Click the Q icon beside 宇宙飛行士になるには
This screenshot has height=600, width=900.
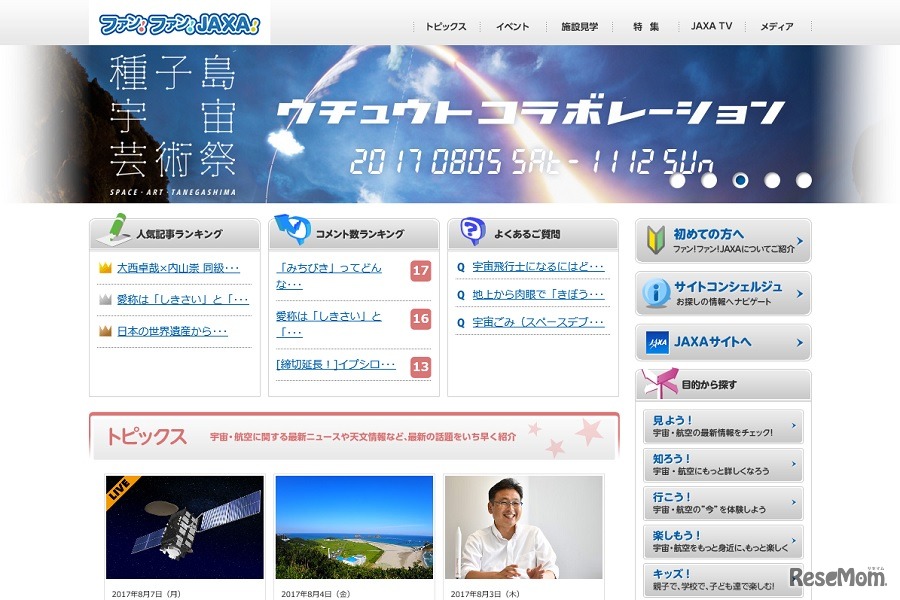point(460,267)
